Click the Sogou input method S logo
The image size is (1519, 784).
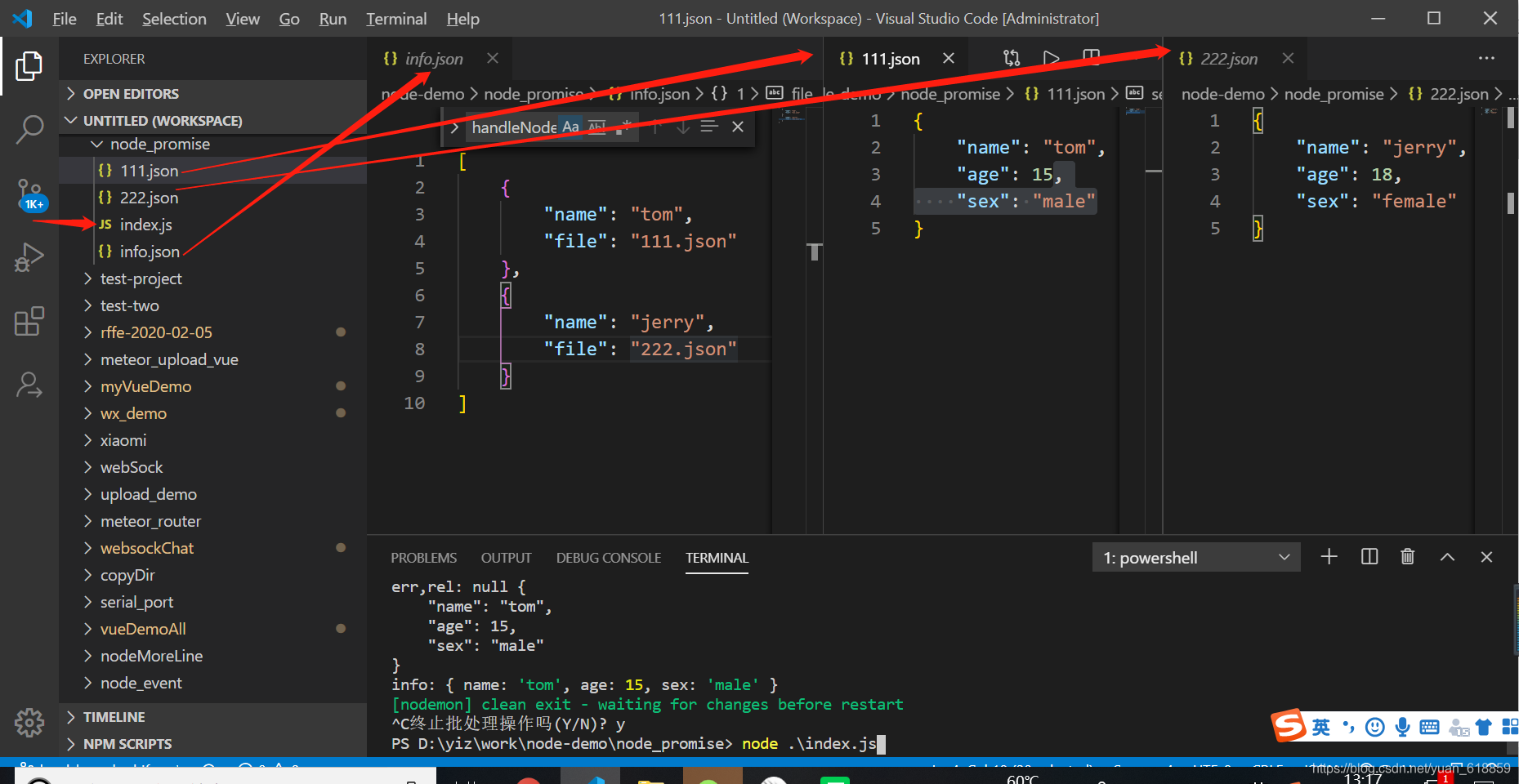(x=1289, y=724)
